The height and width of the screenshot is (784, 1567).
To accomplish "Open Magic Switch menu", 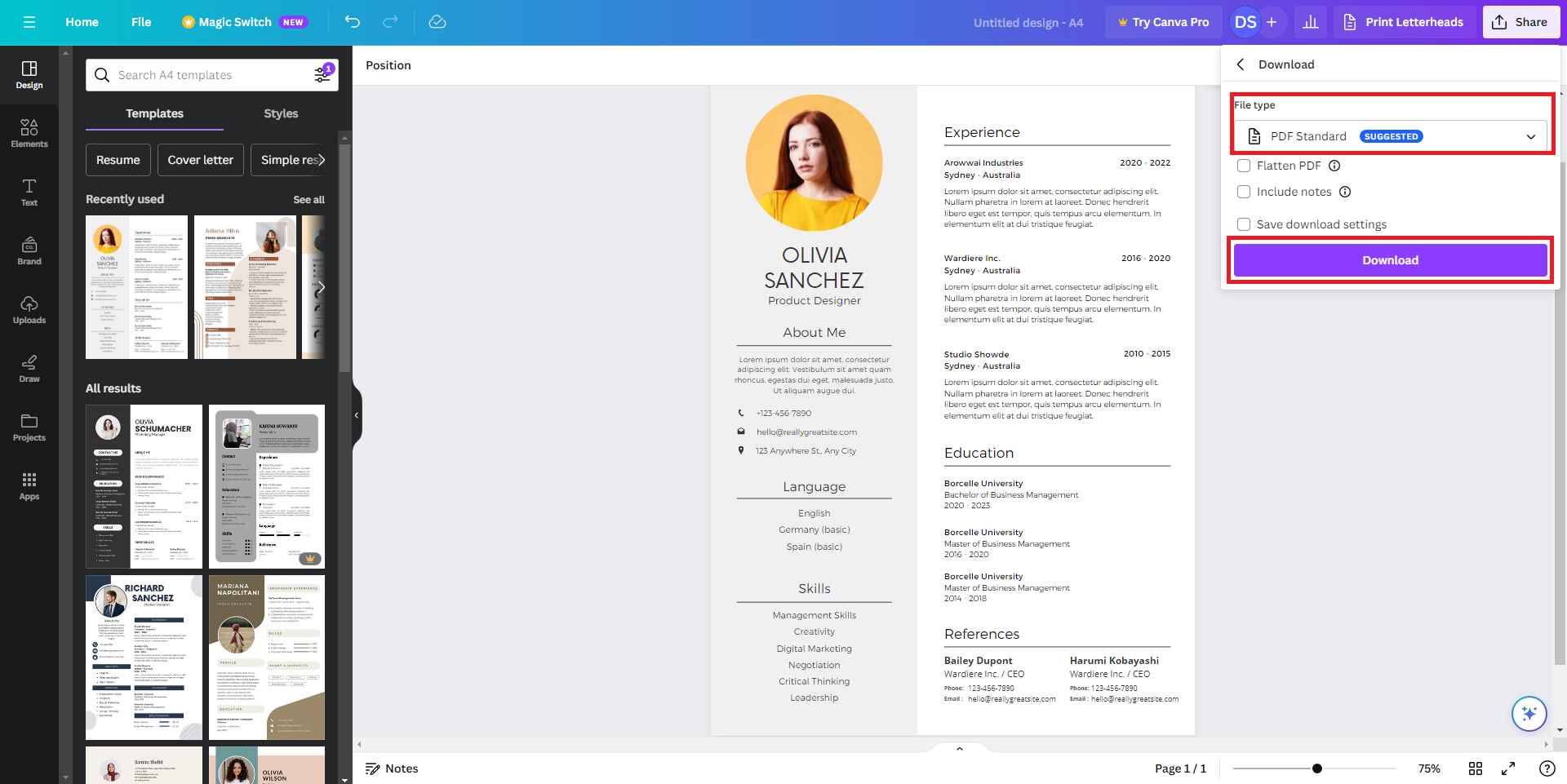I will pos(244,22).
